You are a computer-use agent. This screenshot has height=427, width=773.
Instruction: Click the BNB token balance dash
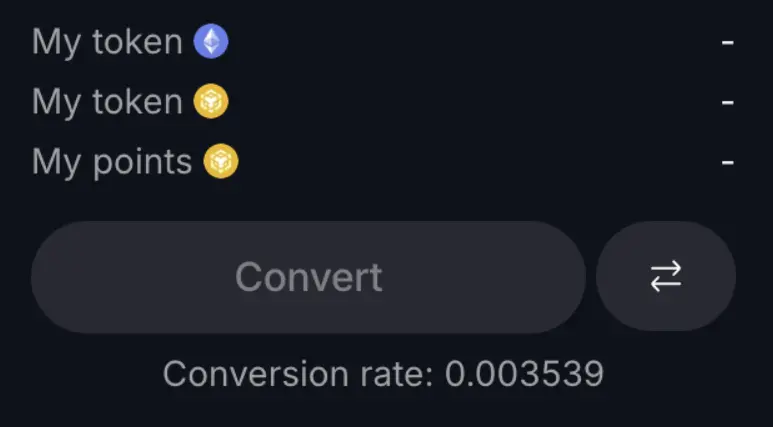(x=728, y=102)
